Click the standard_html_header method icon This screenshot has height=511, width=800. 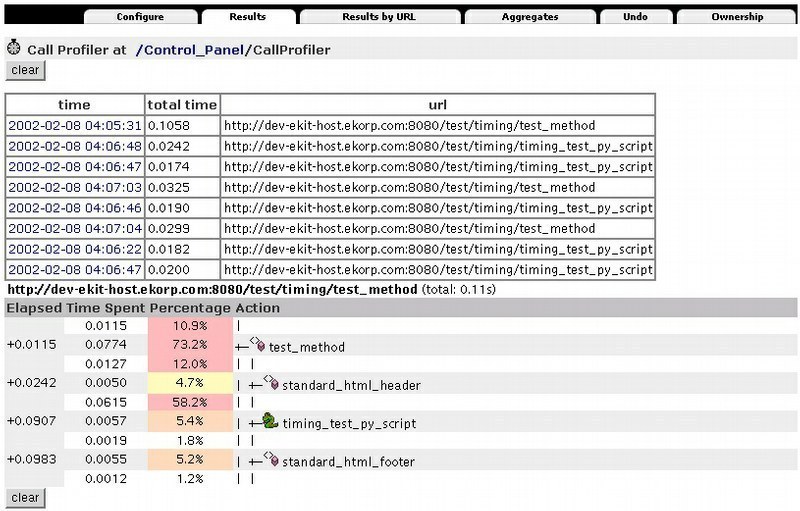coord(271,383)
